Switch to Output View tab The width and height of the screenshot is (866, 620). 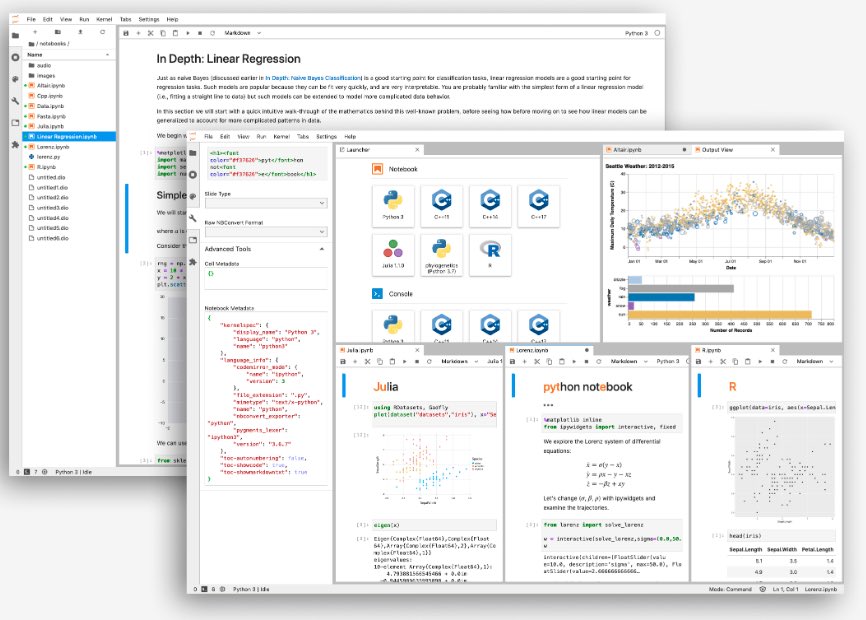point(735,150)
